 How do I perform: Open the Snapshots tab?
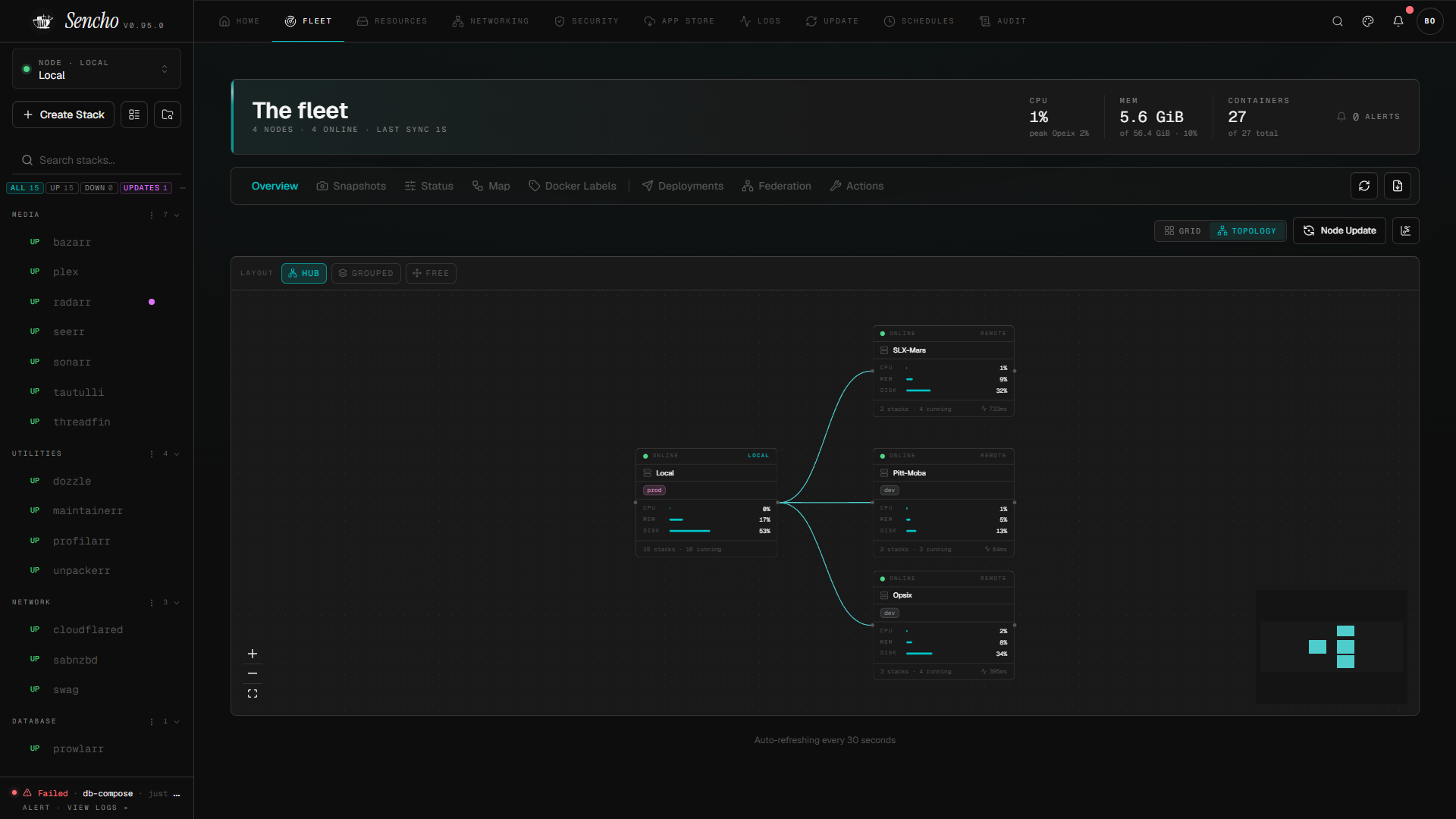coord(351,186)
